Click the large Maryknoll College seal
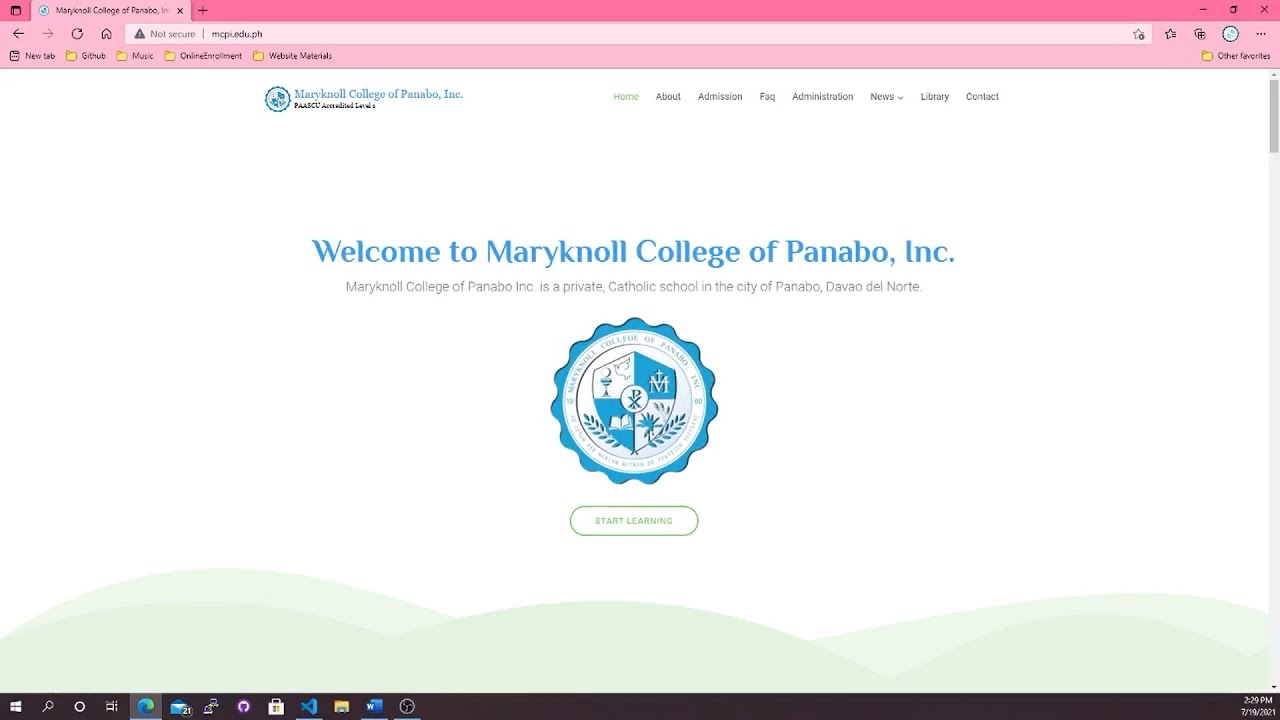The image size is (1280, 720). 634,401
